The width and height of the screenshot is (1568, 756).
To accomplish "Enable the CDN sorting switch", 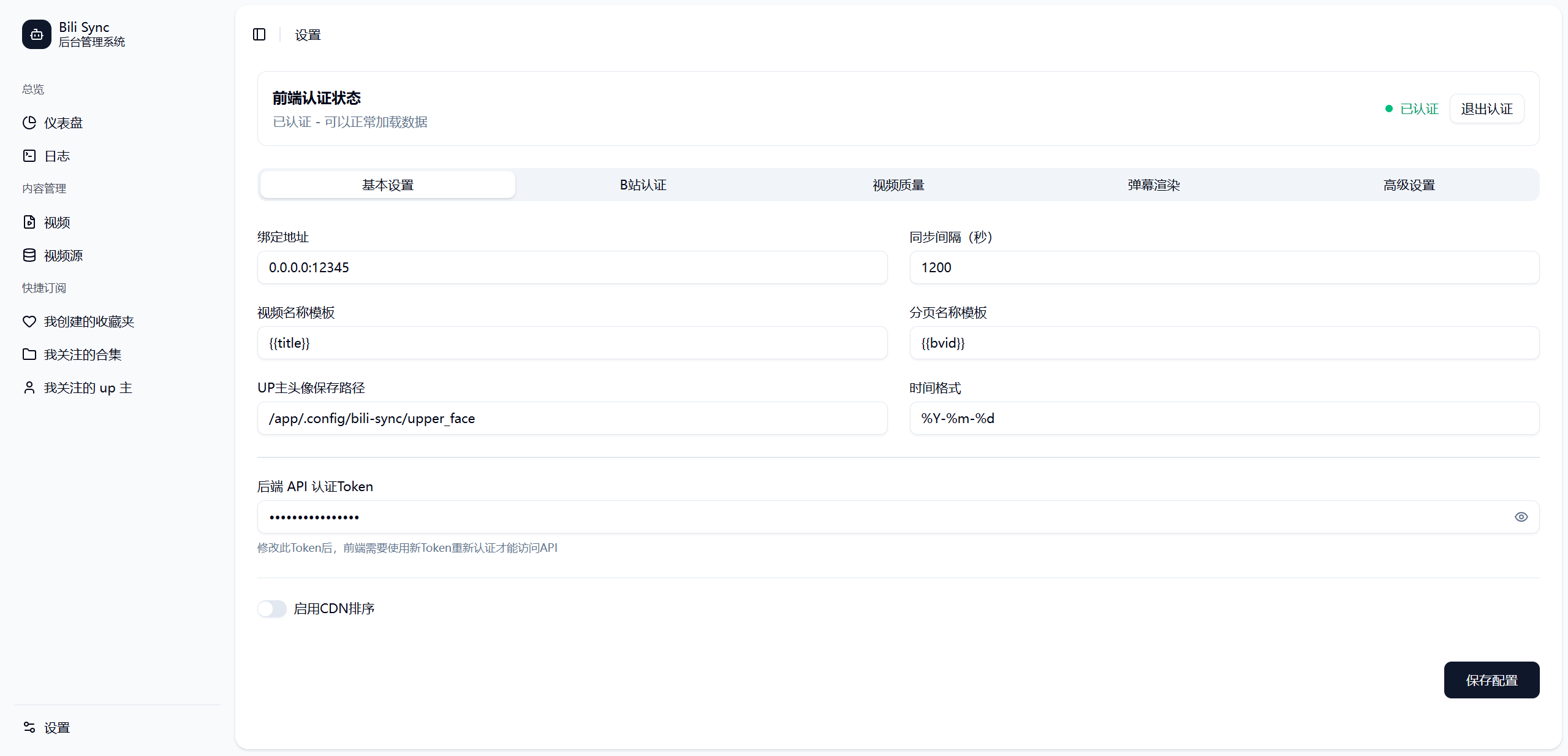I will 271,608.
